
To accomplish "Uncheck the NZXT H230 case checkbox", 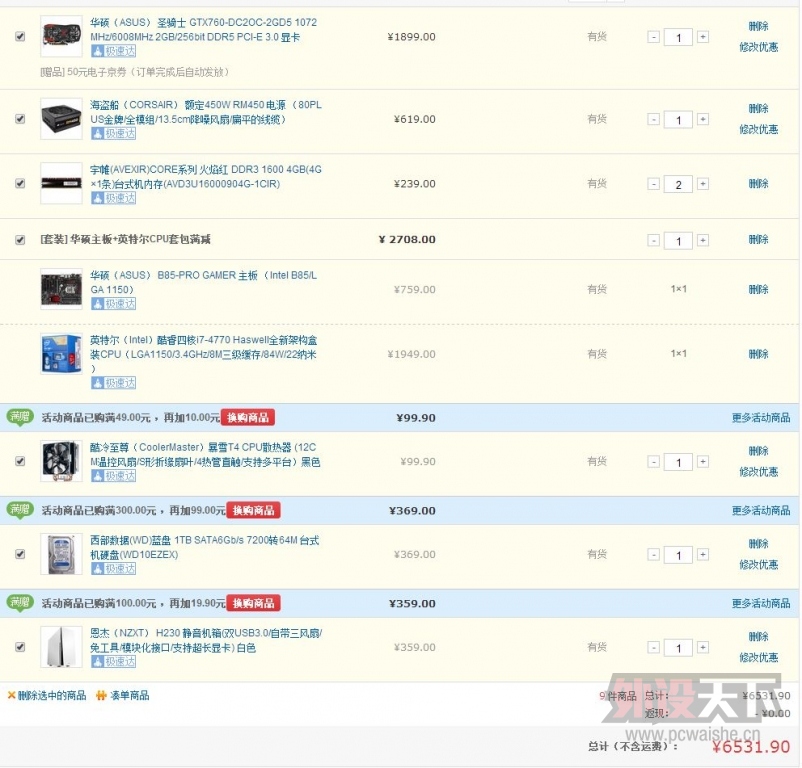I will coord(20,647).
